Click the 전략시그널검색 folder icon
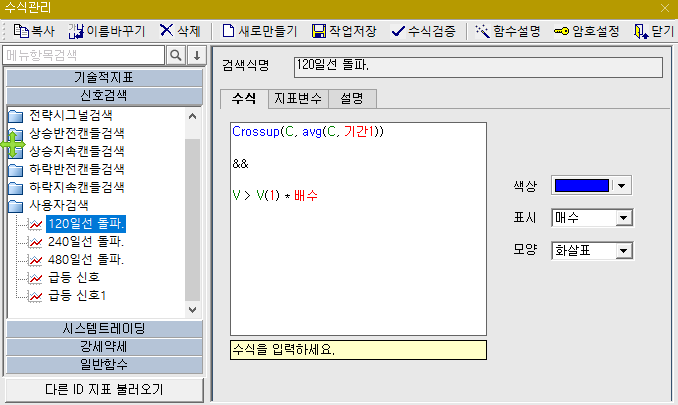Image resolution: width=678 pixels, height=405 pixels. point(16,116)
